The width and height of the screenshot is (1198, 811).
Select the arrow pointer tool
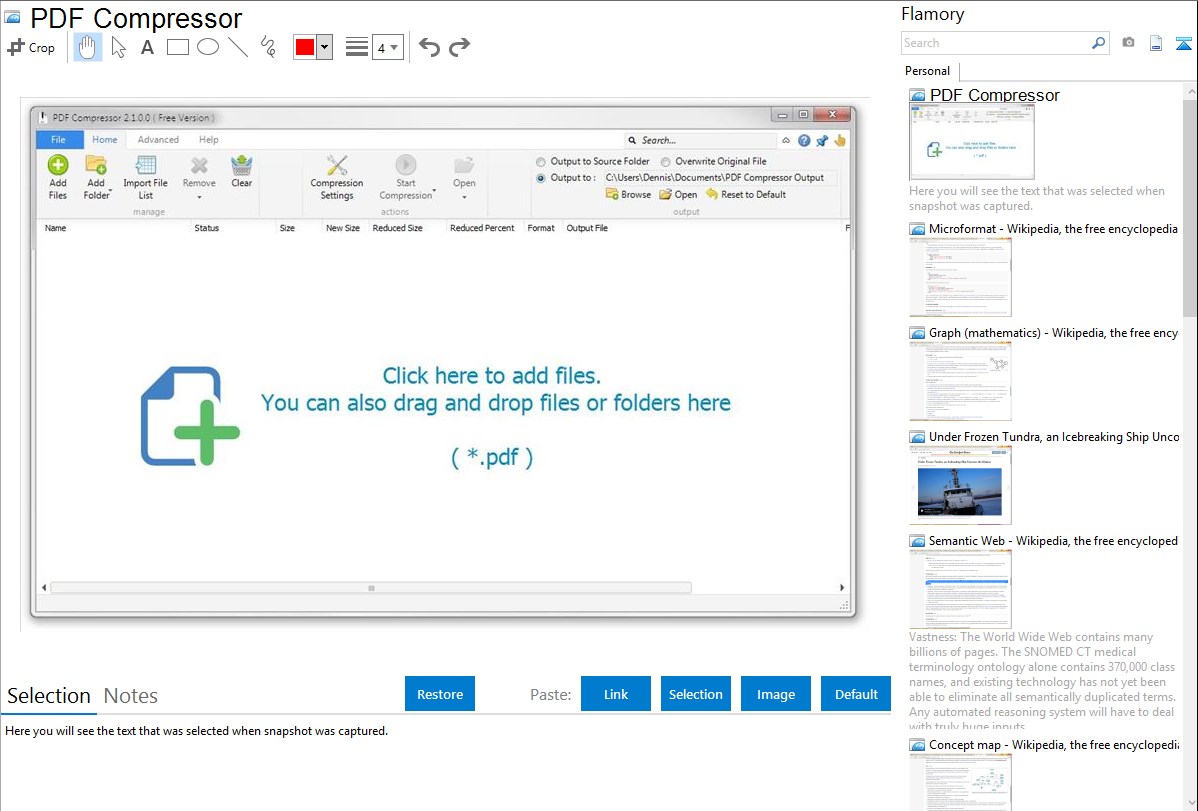click(118, 47)
